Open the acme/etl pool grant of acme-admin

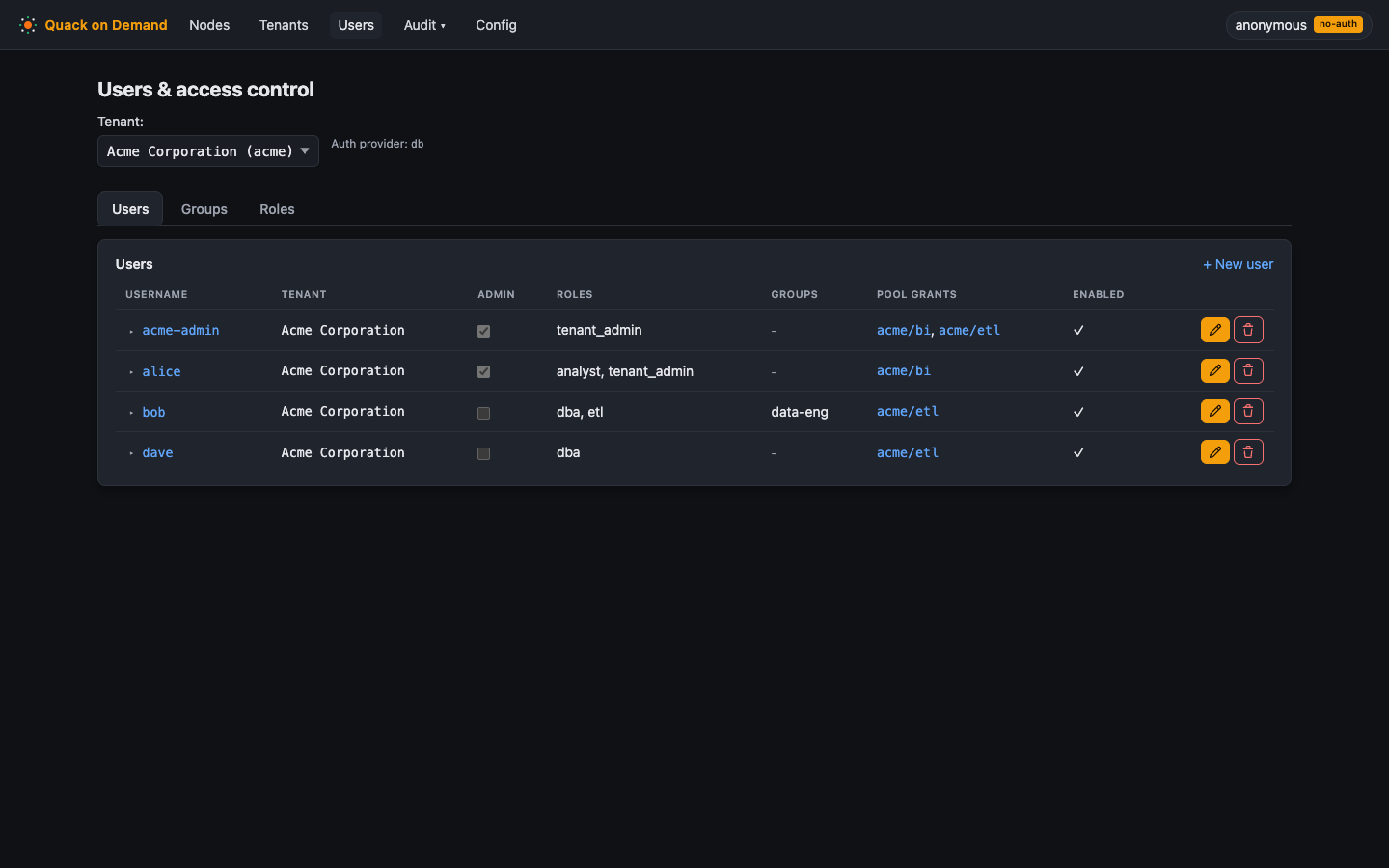coord(969,330)
